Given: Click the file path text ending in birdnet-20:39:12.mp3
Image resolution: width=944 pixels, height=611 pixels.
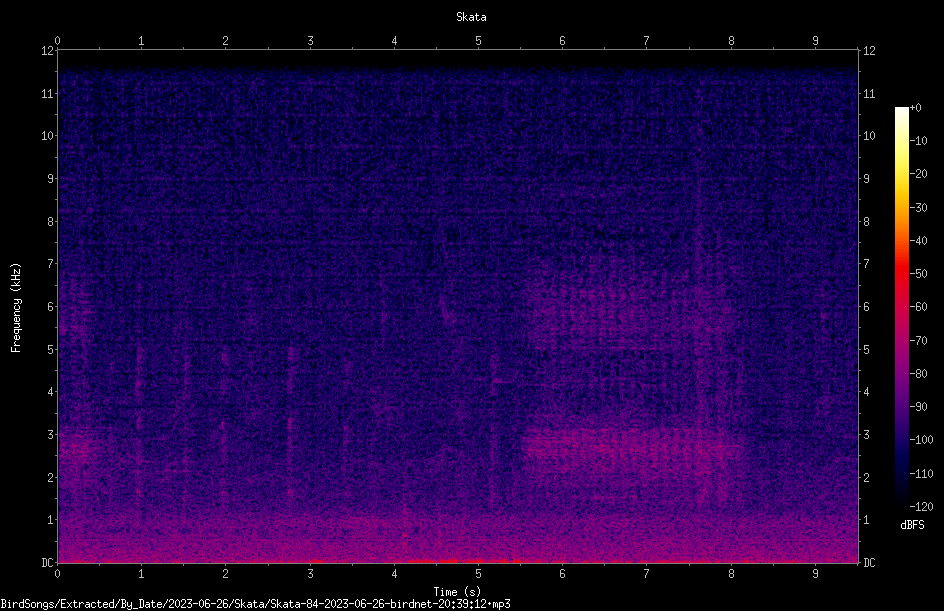Looking at the screenshot, I should [x=255, y=604].
